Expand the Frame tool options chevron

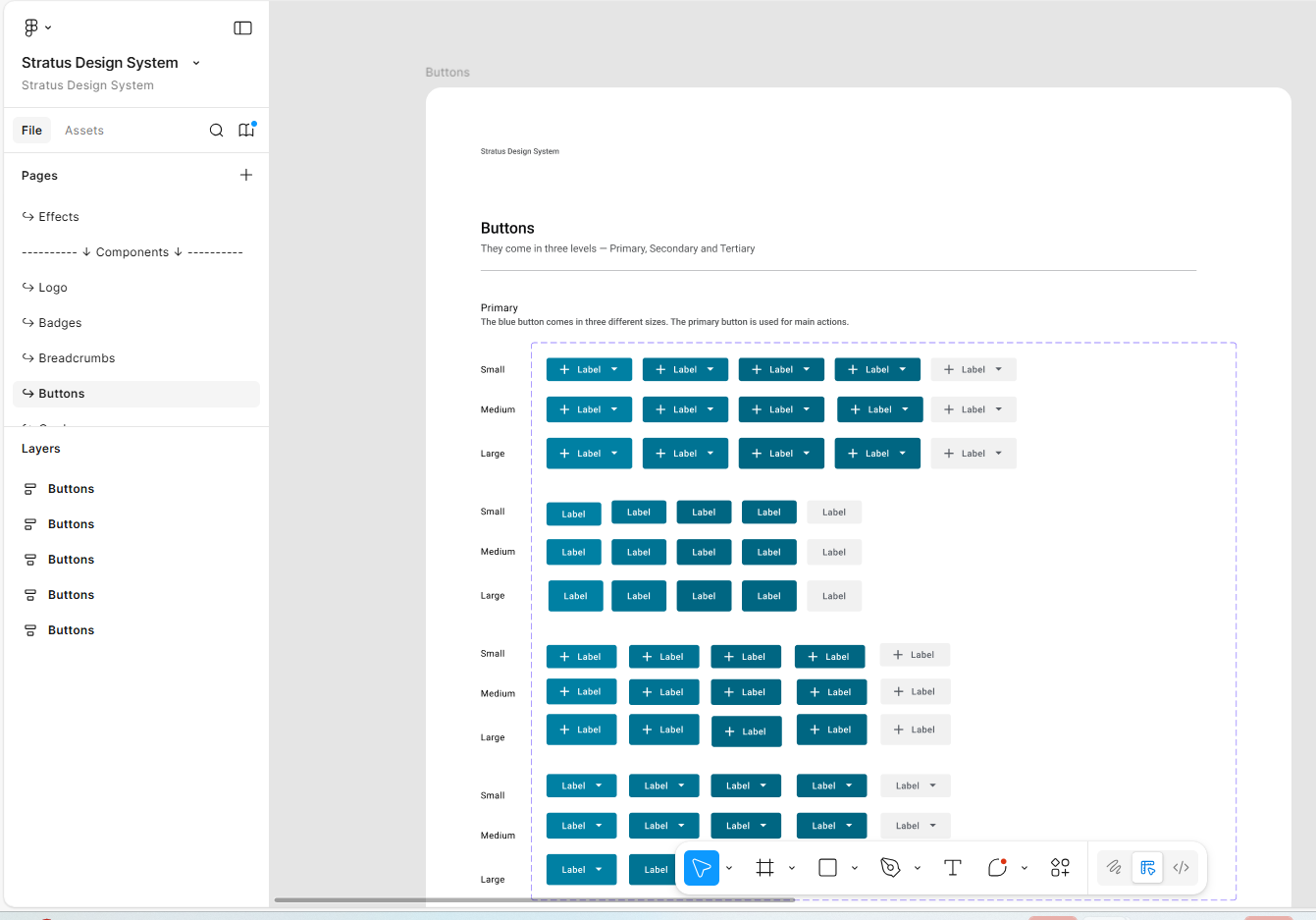tap(792, 868)
